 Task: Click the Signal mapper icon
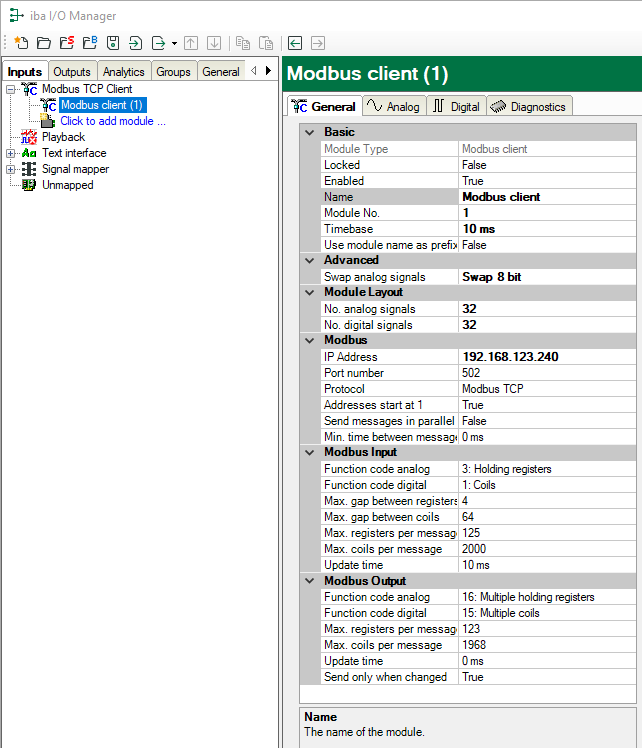(29, 169)
